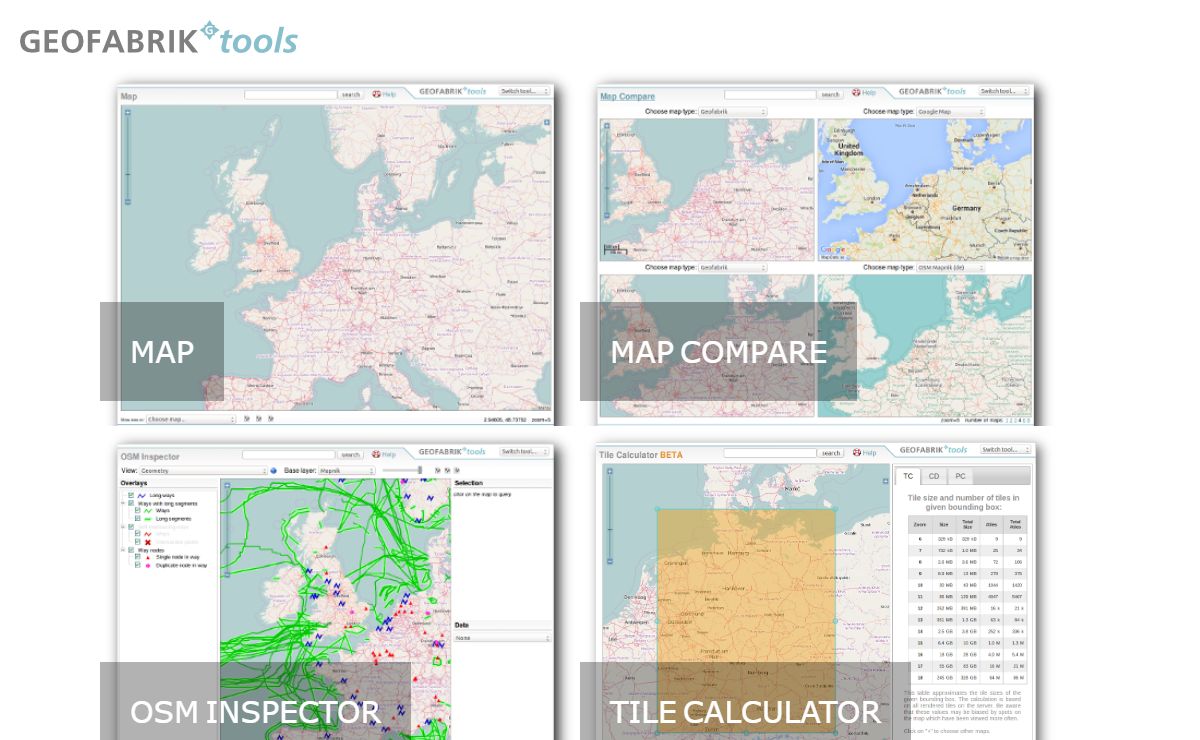Image resolution: width=1200 pixels, height=740 pixels.
Task: Click the Overlays panel heading
Action: click(x=134, y=483)
